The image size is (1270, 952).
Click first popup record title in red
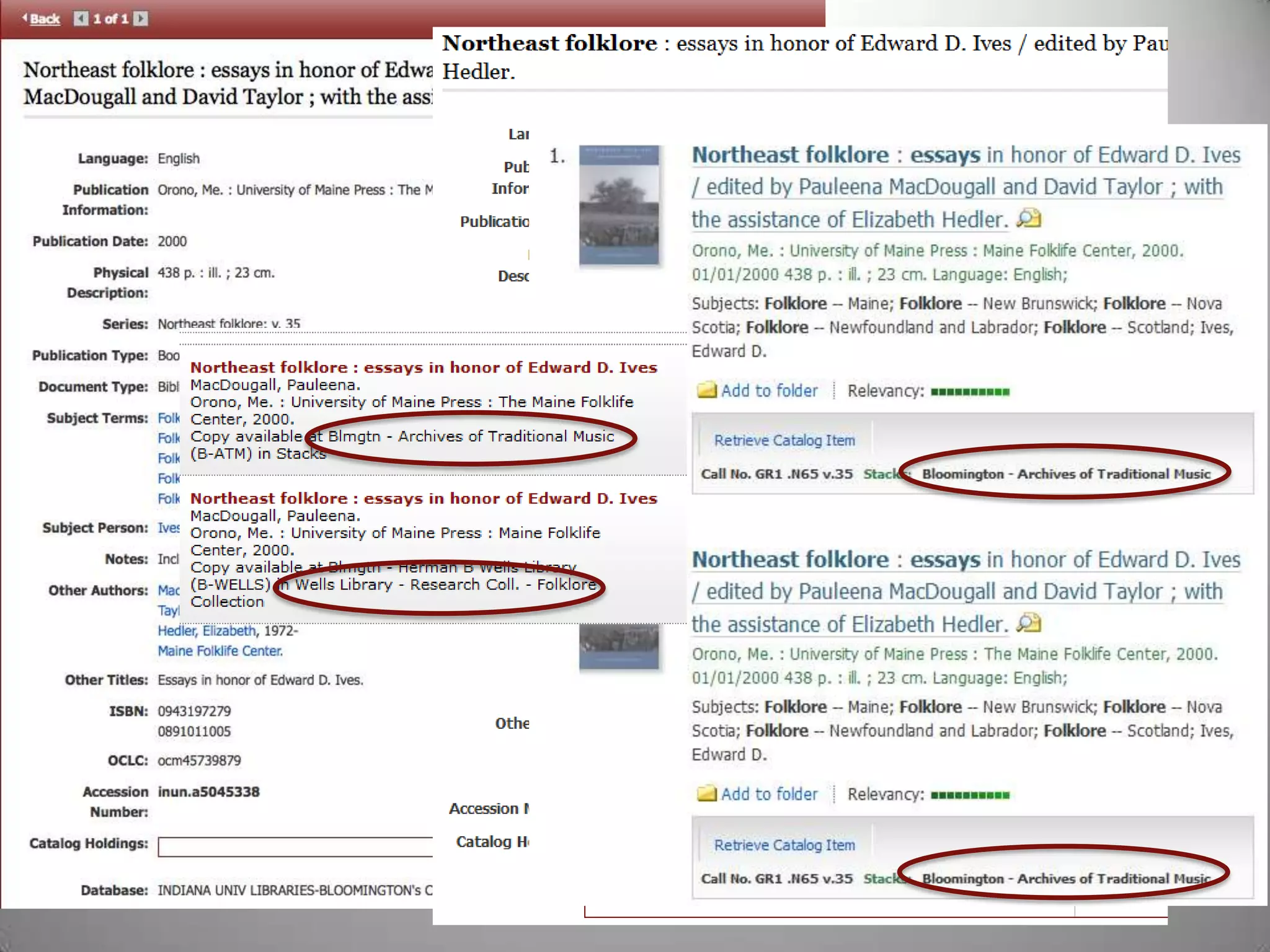[423, 368]
